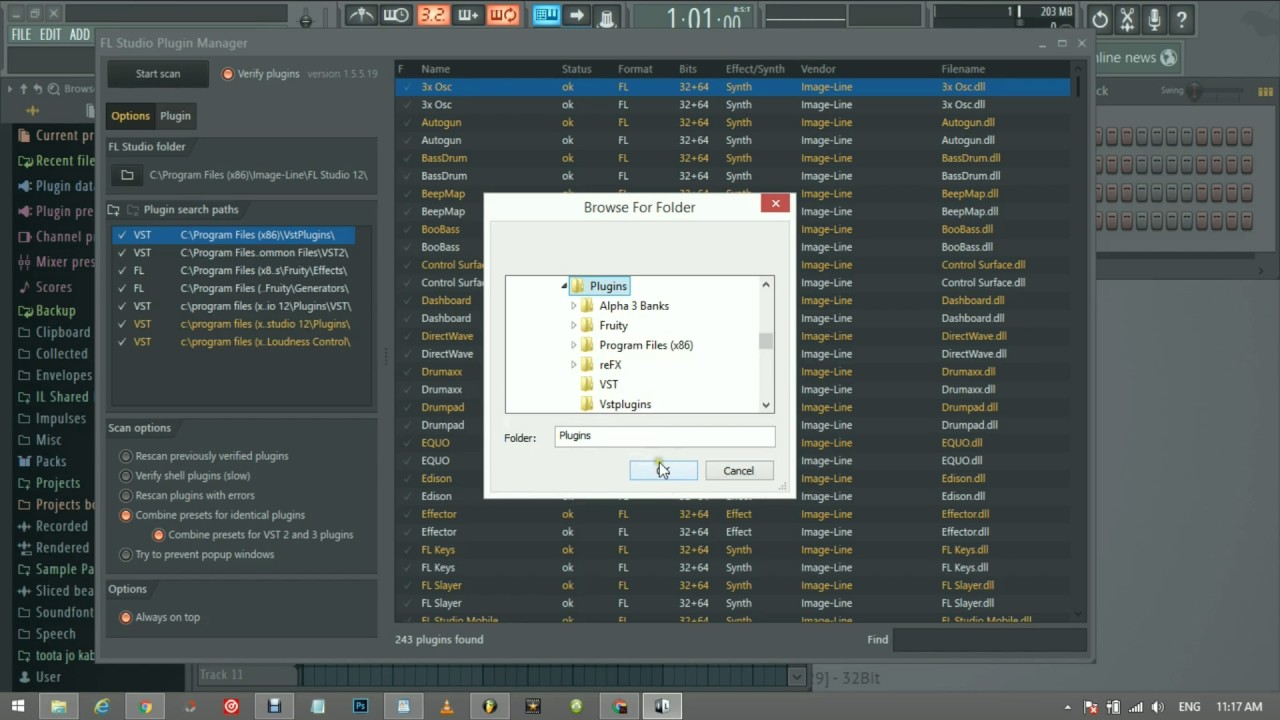
Task: Switch to the Plugin tab
Action: [x=175, y=116]
